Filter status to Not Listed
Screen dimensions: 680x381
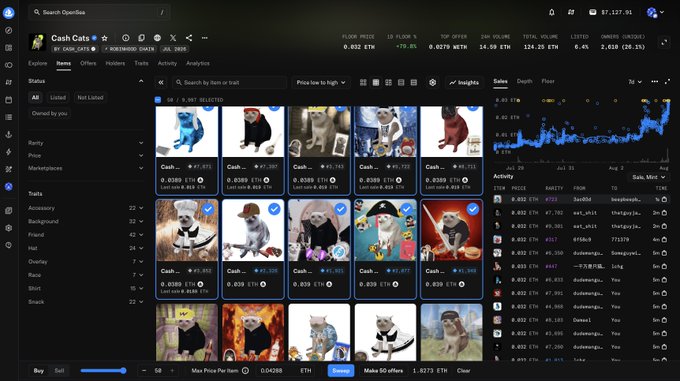click(90, 98)
